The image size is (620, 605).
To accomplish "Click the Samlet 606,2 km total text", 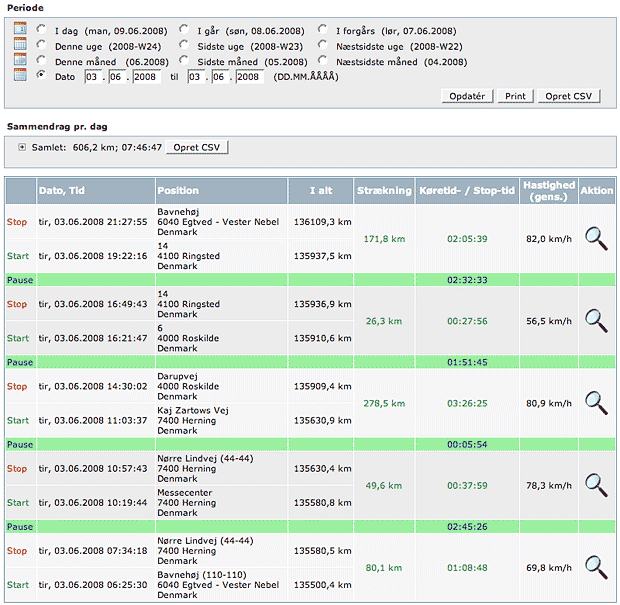I will click(97, 147).
